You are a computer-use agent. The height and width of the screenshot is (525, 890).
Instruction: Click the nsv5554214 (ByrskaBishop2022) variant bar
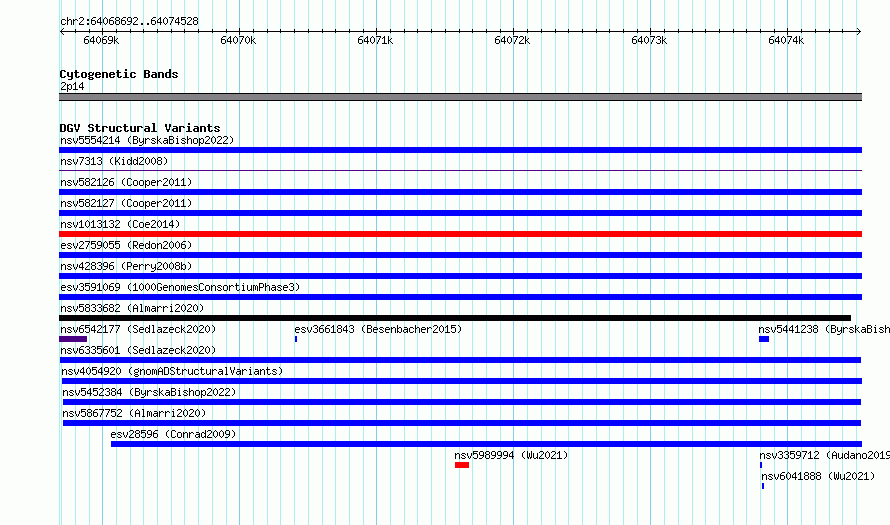coord(460,150)
